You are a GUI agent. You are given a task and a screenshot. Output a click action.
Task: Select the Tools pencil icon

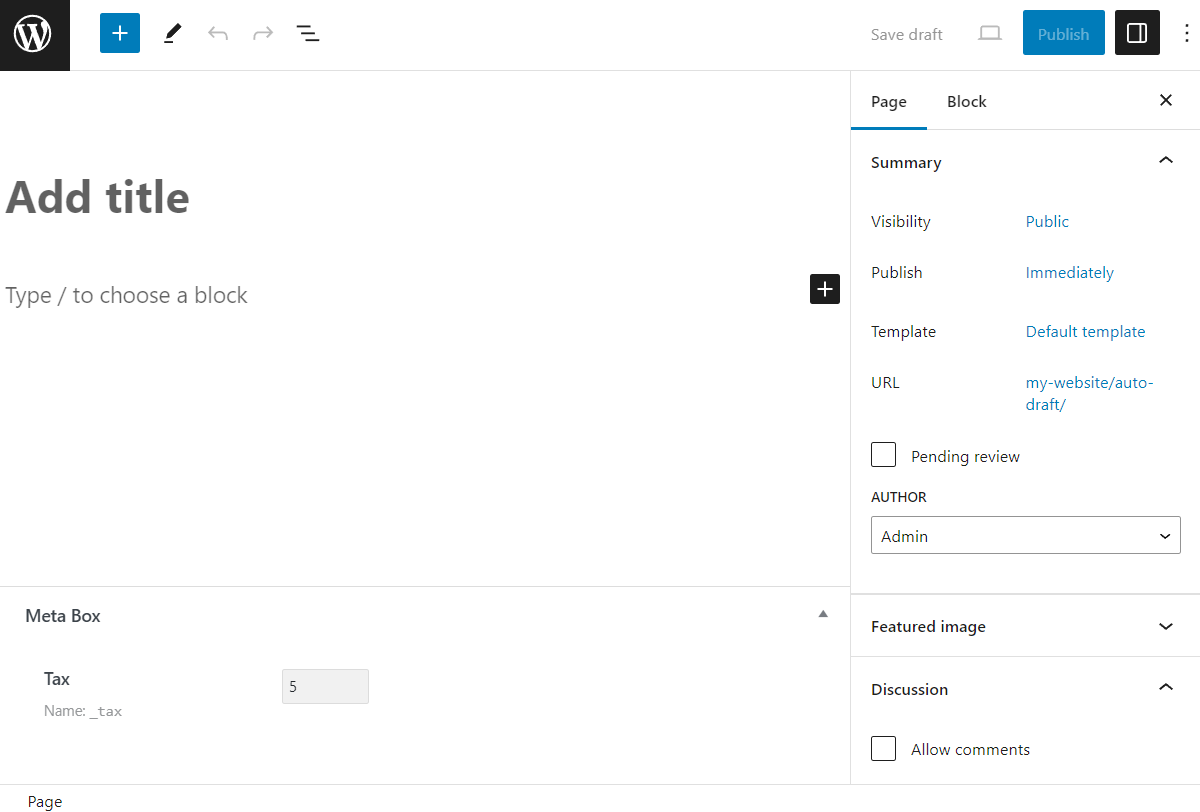click(x=171, y=33)
